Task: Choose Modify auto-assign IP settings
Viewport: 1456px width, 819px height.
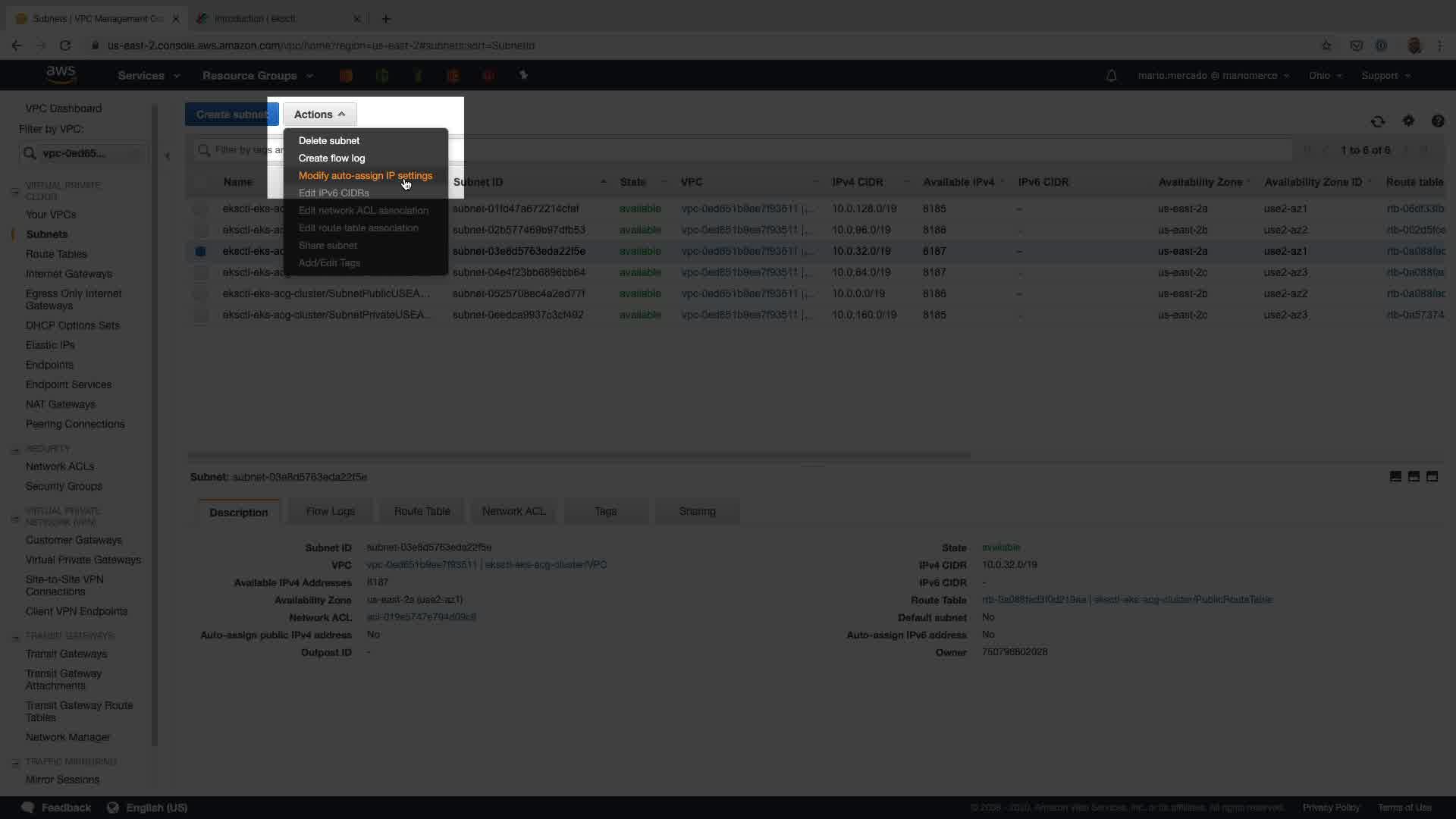Action: [x=365, y=175]
